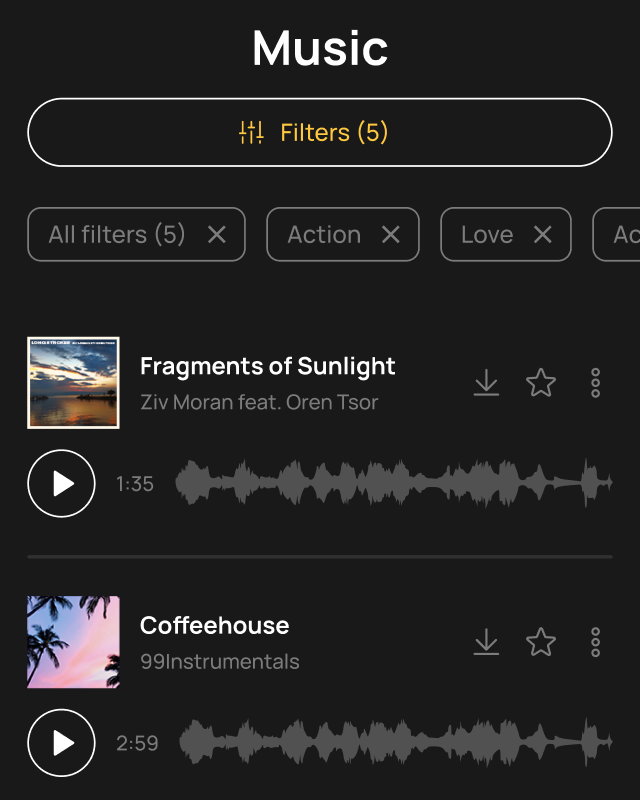Open Fragments of Sunlight album cover
The height and width of the screenshot is (800, 640).
coord(73,383)
